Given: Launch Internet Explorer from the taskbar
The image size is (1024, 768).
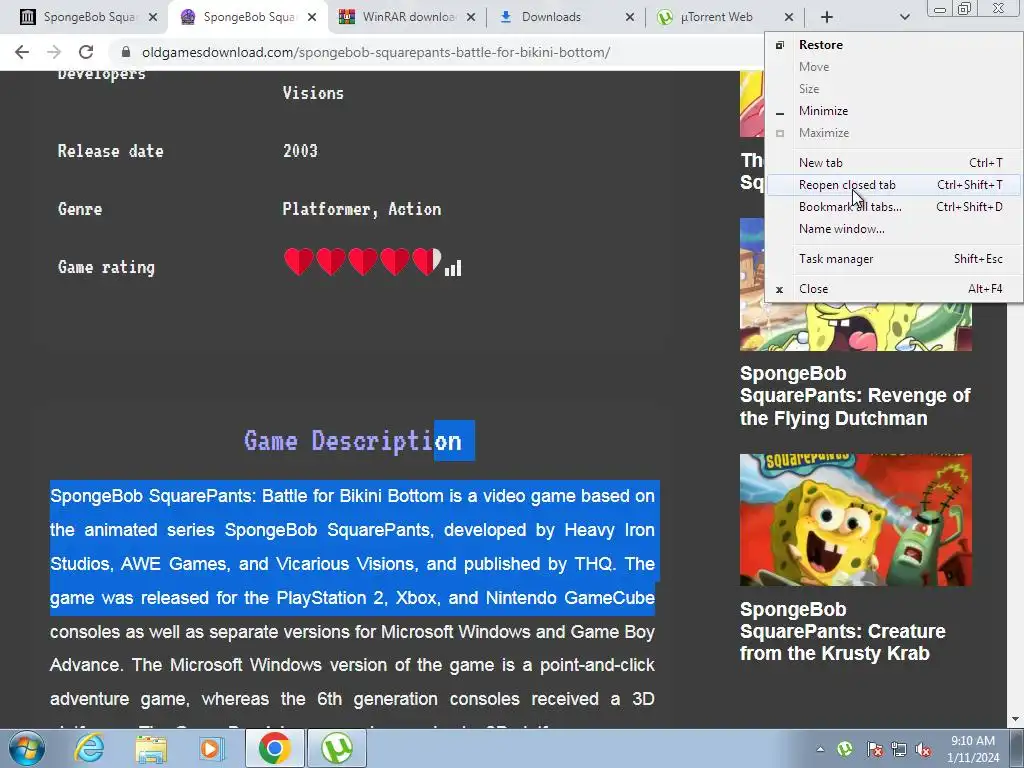Looking at the screenshot, I should (x=89, y=748).
